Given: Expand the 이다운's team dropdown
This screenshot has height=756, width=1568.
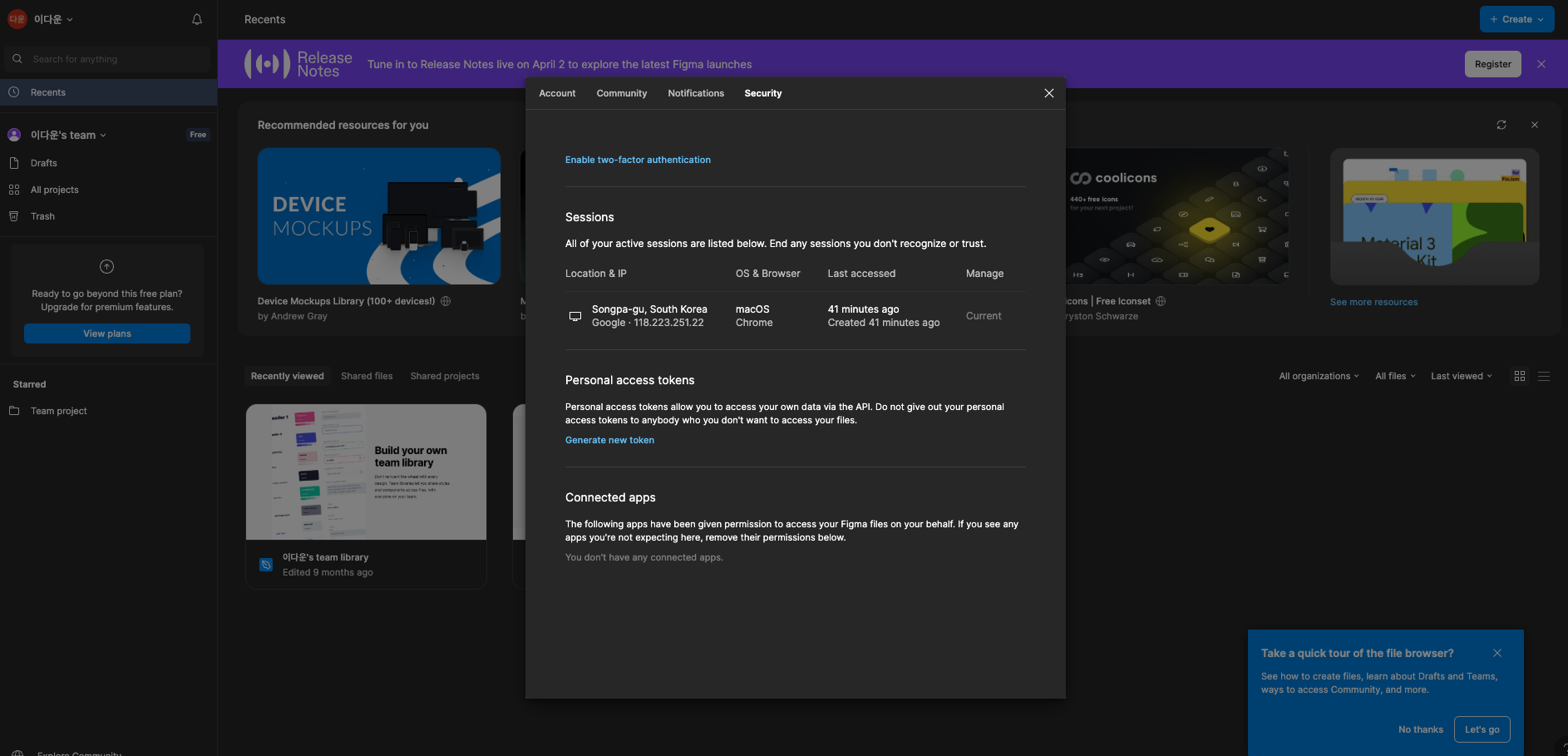Looking at the screenshot, I should point(68,135).
